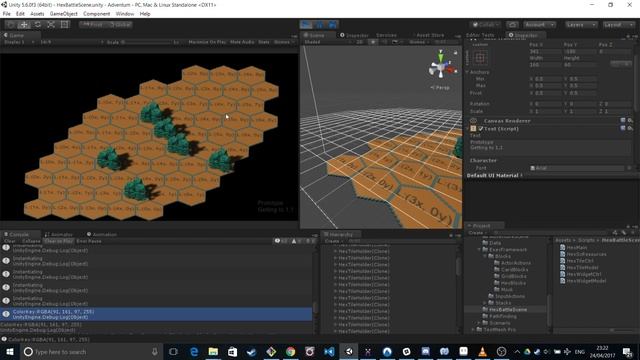
Task: Toggle Error Pause in Console
Action: [89, 241]
